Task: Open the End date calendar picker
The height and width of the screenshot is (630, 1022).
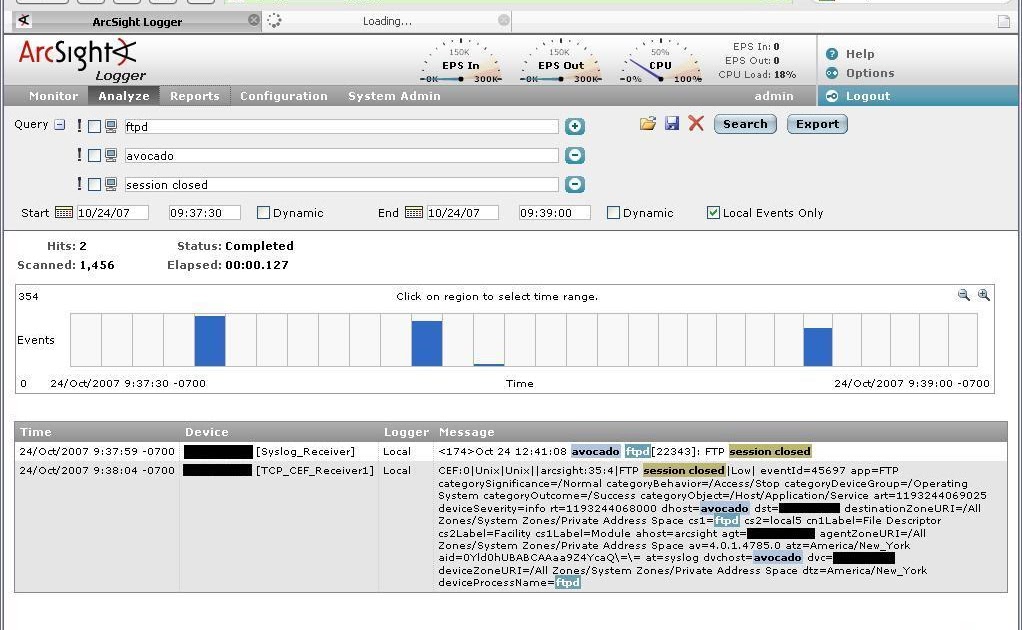Action: point(414,212)
